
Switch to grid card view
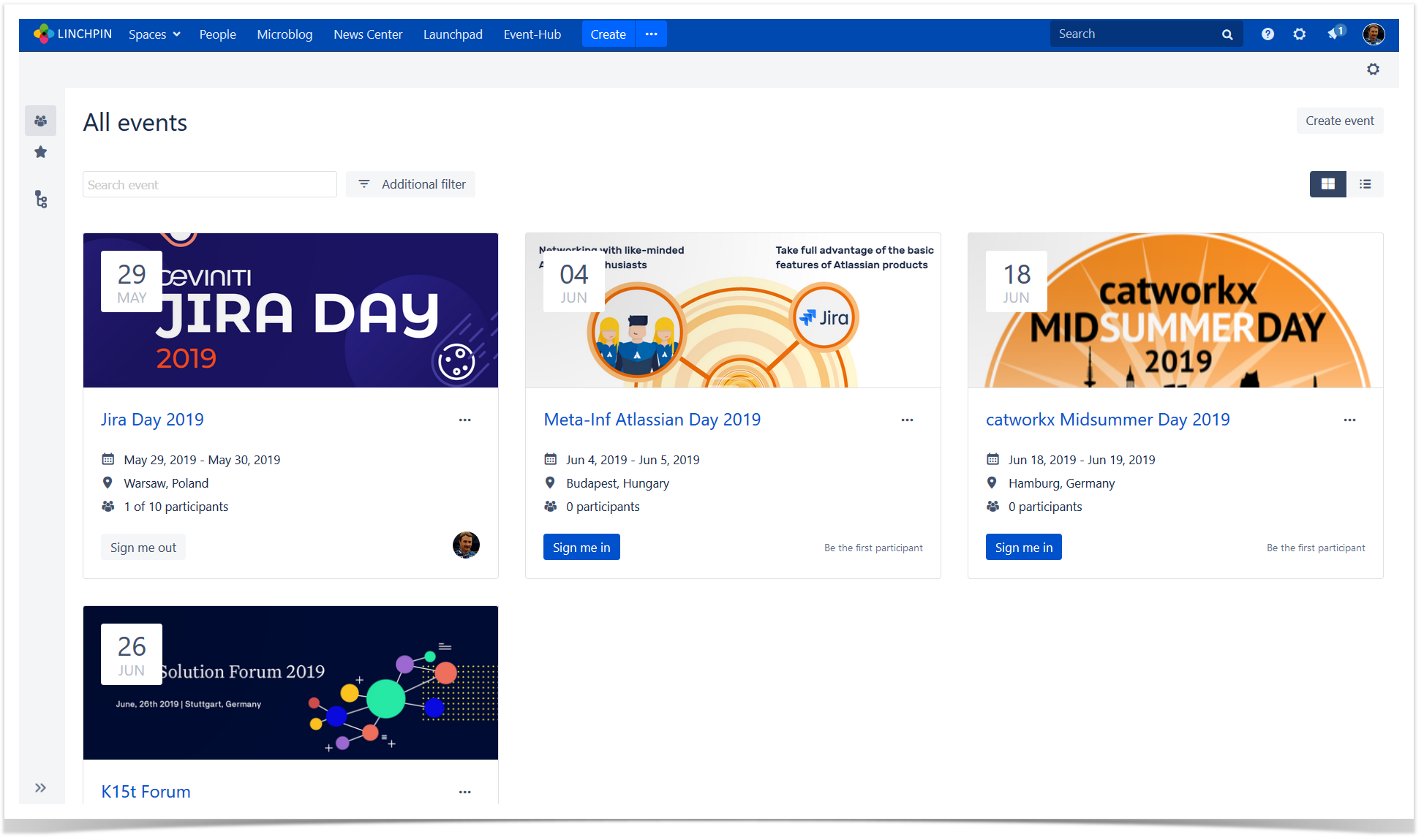click(x=1327, y=184)
